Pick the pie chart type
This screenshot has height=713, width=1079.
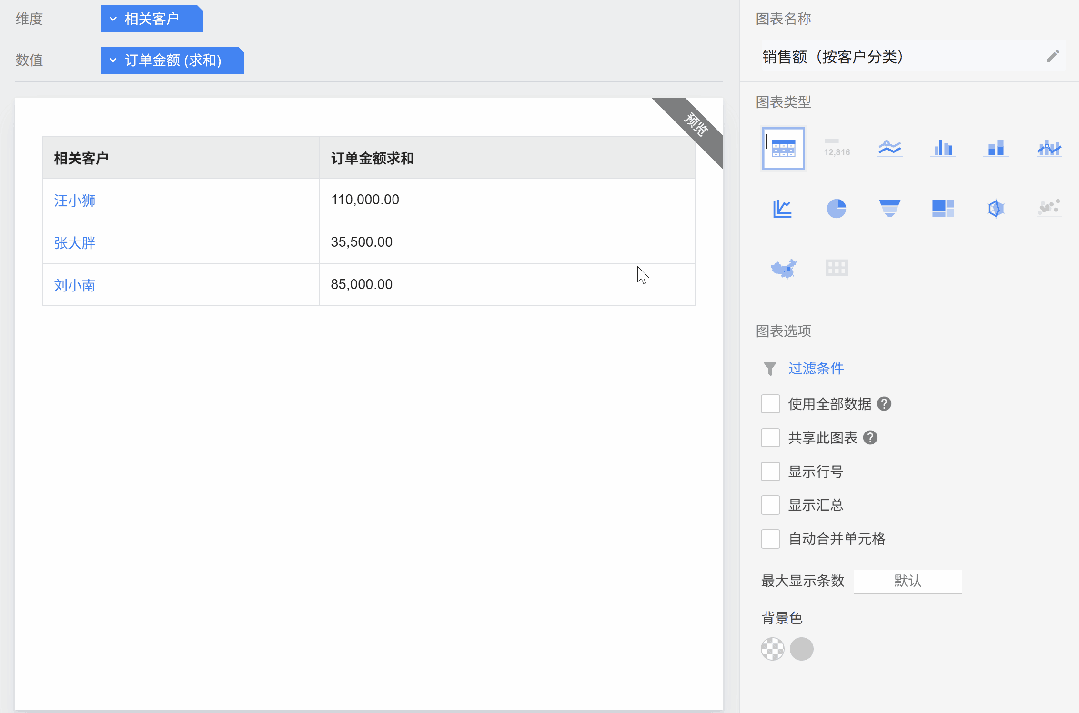coord(837,209)
